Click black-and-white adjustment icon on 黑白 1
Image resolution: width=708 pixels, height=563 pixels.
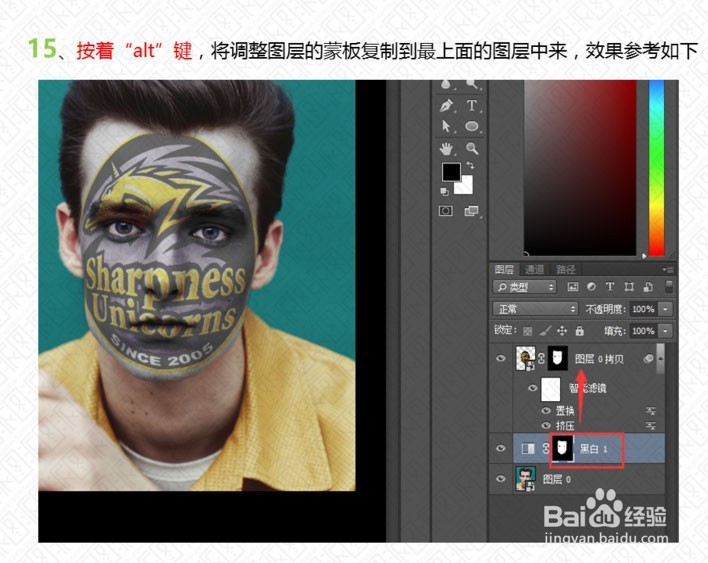pyautogui.click(x=528, y=448)
